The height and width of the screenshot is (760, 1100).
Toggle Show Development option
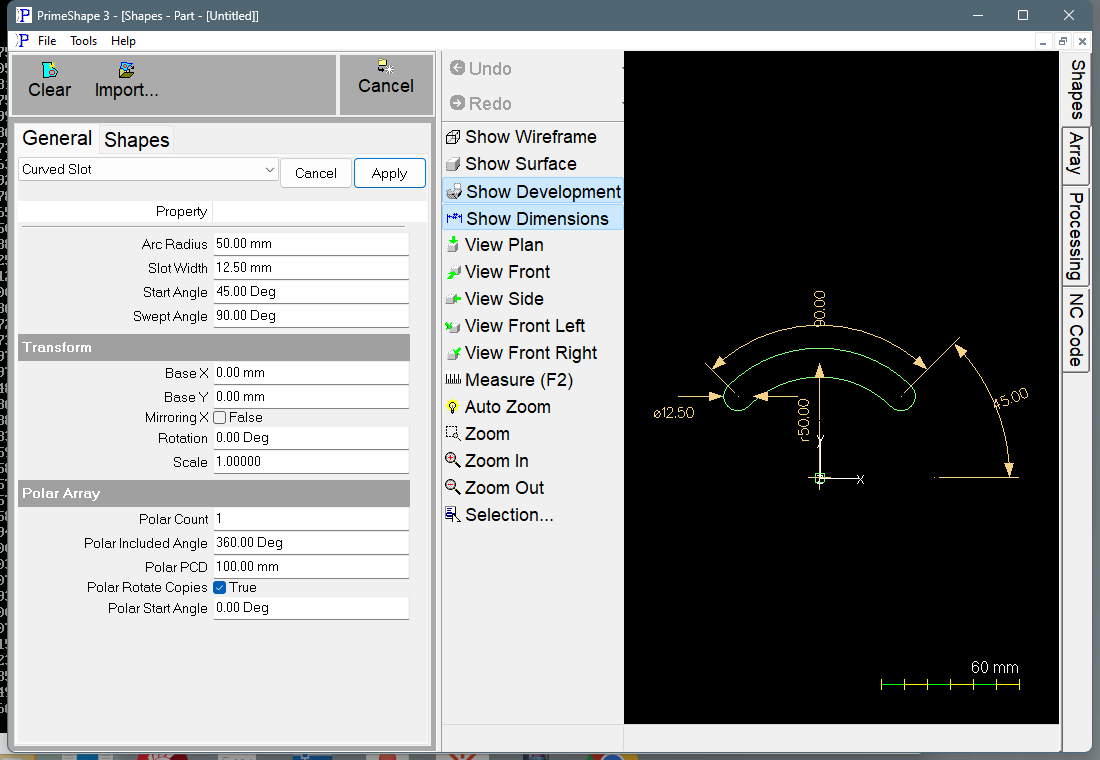coord(533,192)
